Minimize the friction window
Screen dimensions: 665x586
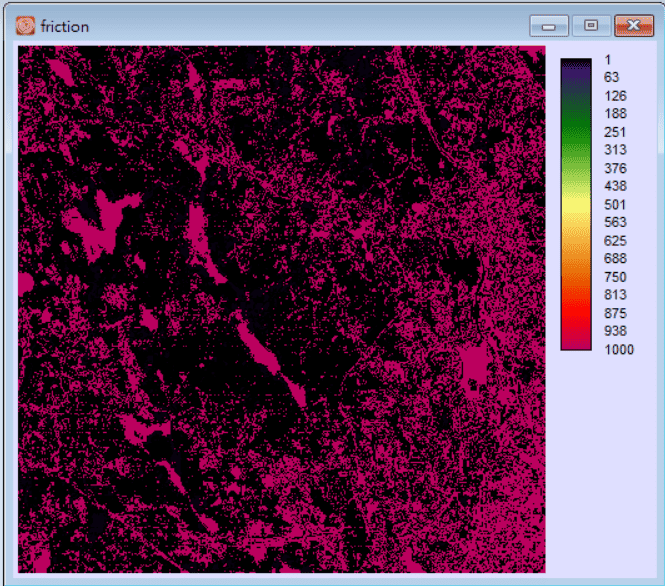(549, 26)
